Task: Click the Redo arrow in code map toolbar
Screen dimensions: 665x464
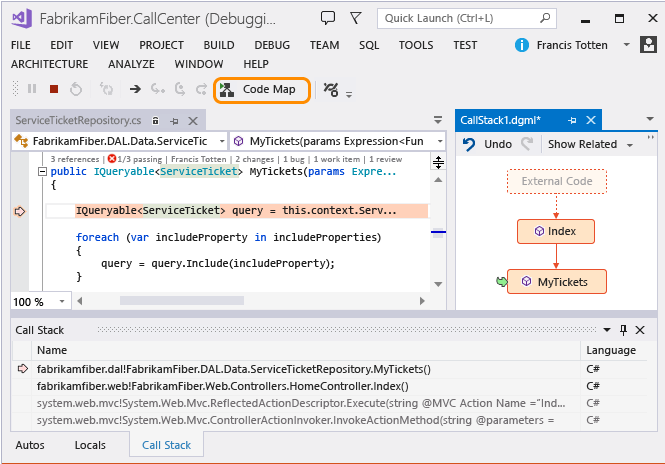Action: coord(527,143)
